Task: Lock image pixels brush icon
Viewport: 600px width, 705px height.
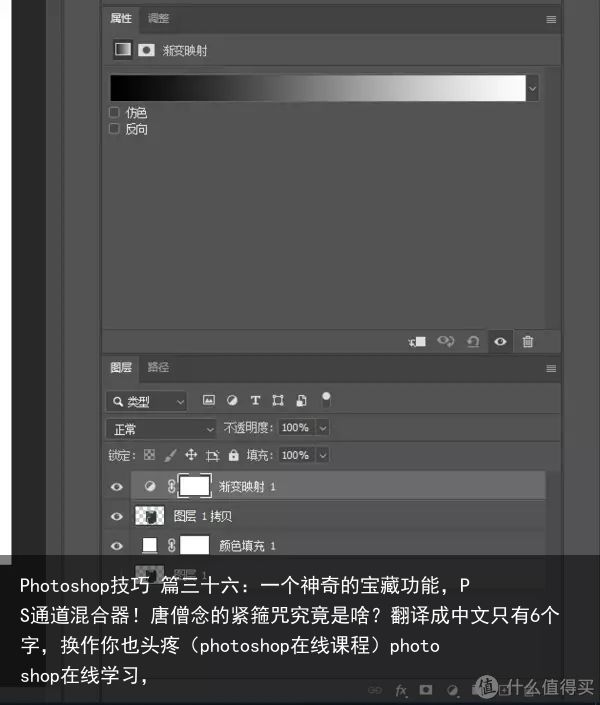Action: [x=170, y=455]
